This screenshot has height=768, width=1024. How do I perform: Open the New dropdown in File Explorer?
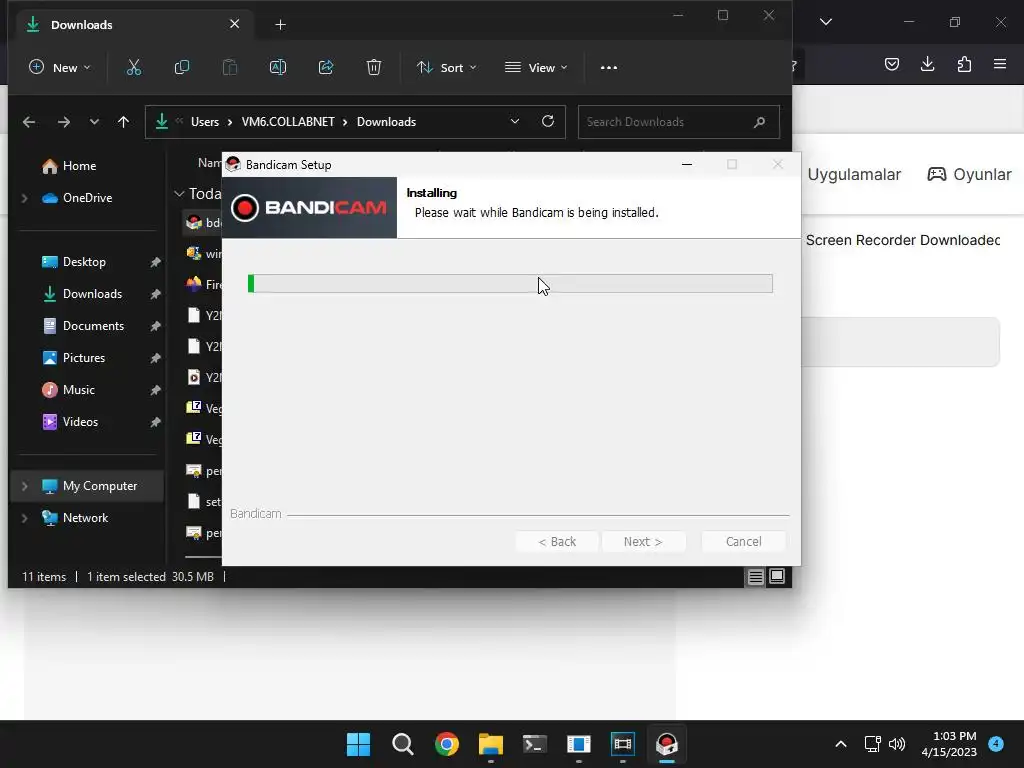pyautogui.click(x=60, y=67)
